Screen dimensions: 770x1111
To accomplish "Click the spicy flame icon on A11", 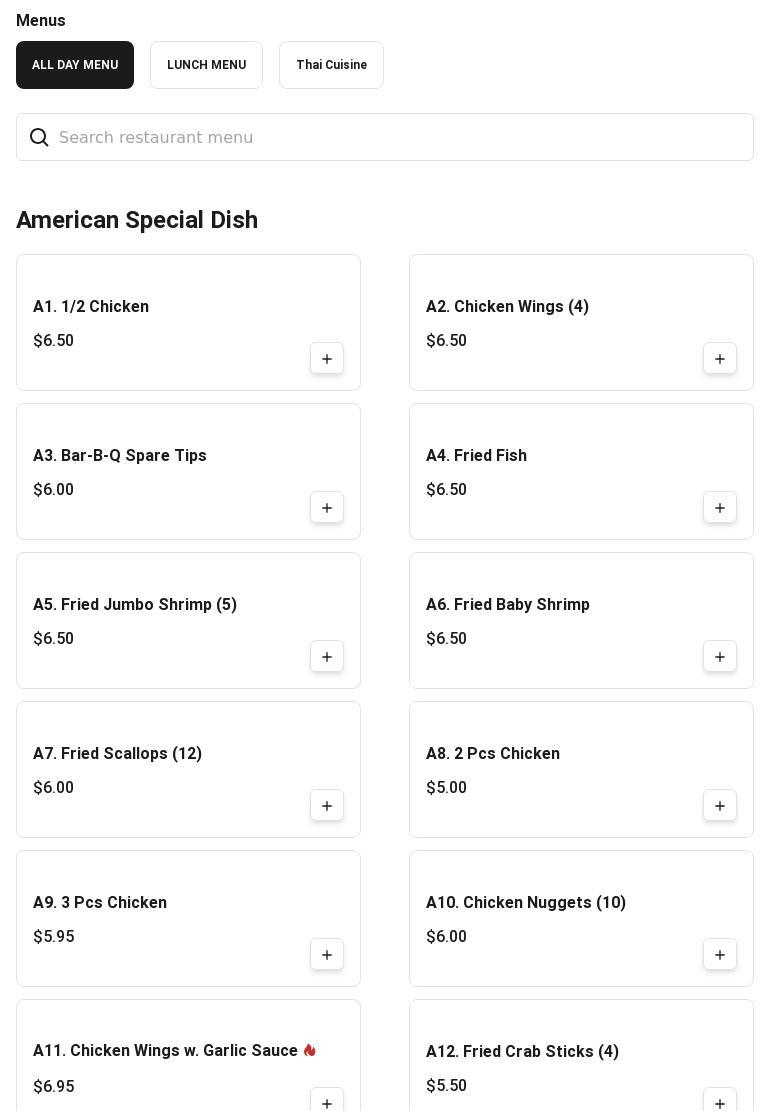I will click(x=310, y=1050).
